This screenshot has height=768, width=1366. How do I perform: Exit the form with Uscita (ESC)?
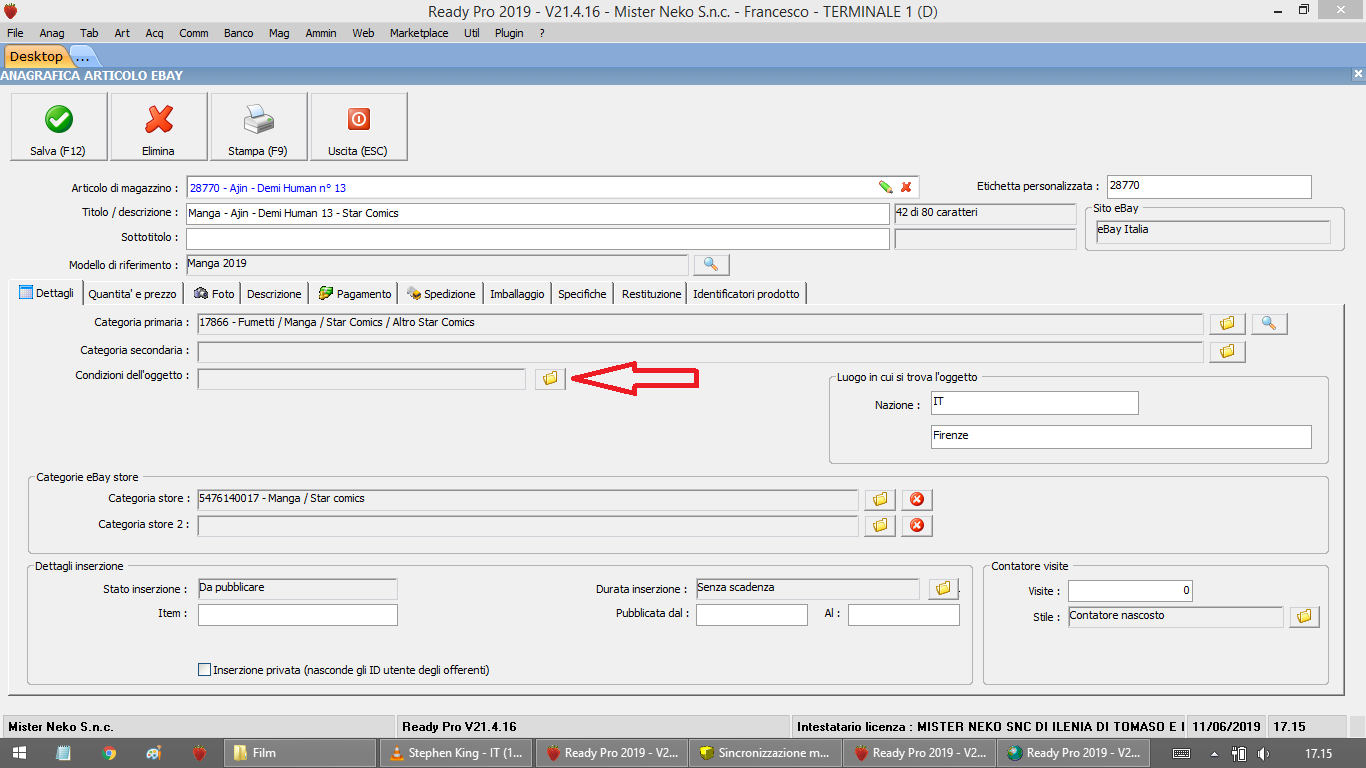359,127
